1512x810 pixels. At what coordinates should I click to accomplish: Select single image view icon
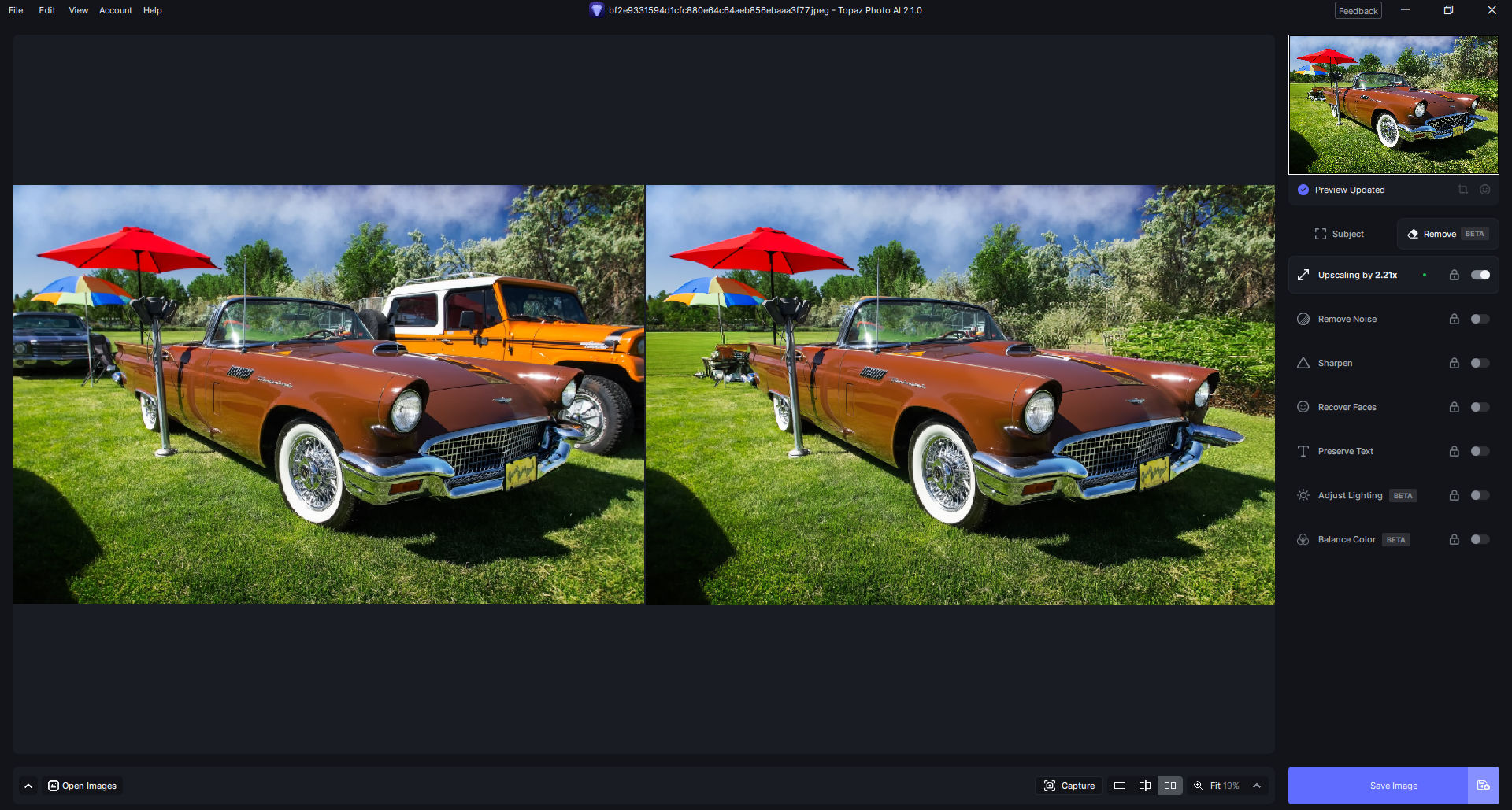click(x=1120, y=786)
